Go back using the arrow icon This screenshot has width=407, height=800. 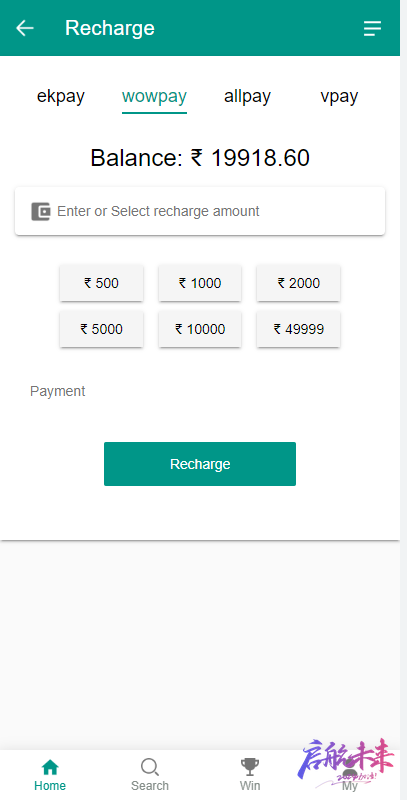coord(24,28)
